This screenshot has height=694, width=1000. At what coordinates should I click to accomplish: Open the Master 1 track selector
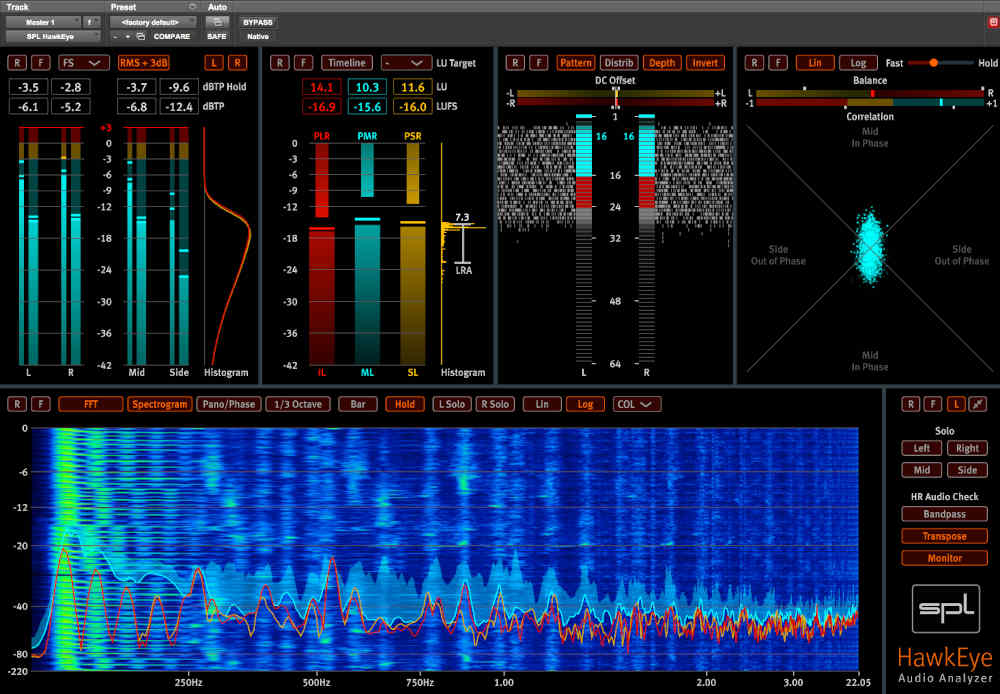41,21
